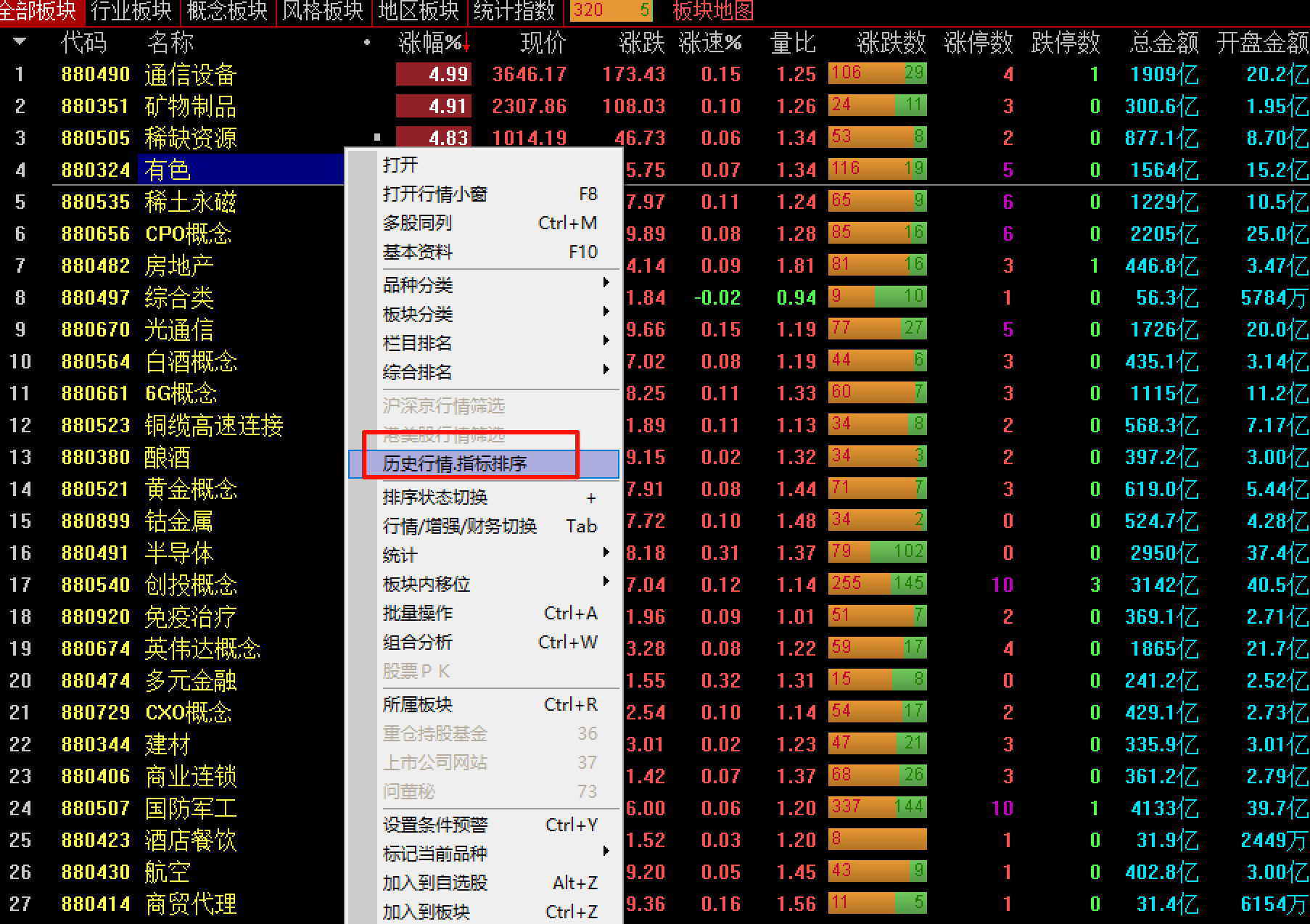This screenshot has height=924, width=1310.
Task: Switch to the 概念板块 tab
Action: pos(227,11)
